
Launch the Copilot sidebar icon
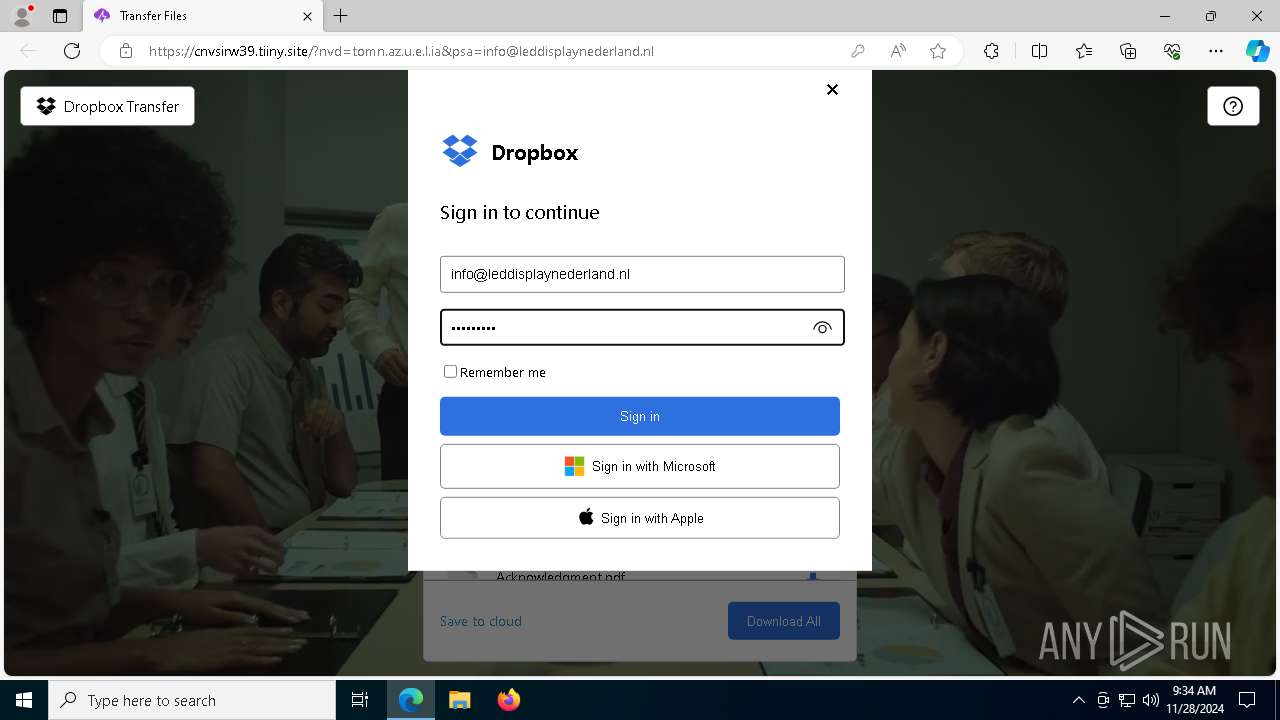[x=1257, y=51]
